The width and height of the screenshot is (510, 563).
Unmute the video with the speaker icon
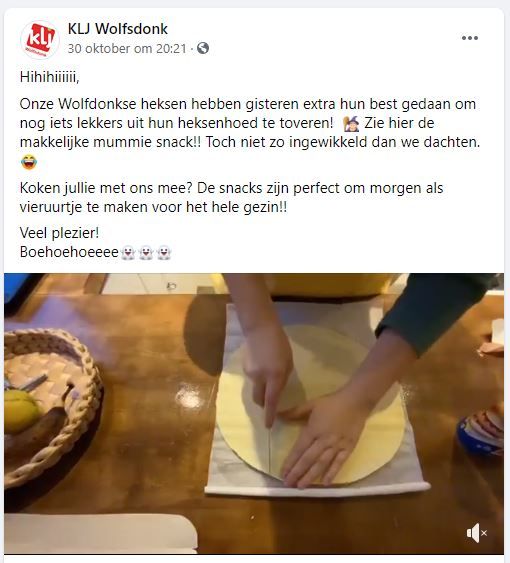476,533
